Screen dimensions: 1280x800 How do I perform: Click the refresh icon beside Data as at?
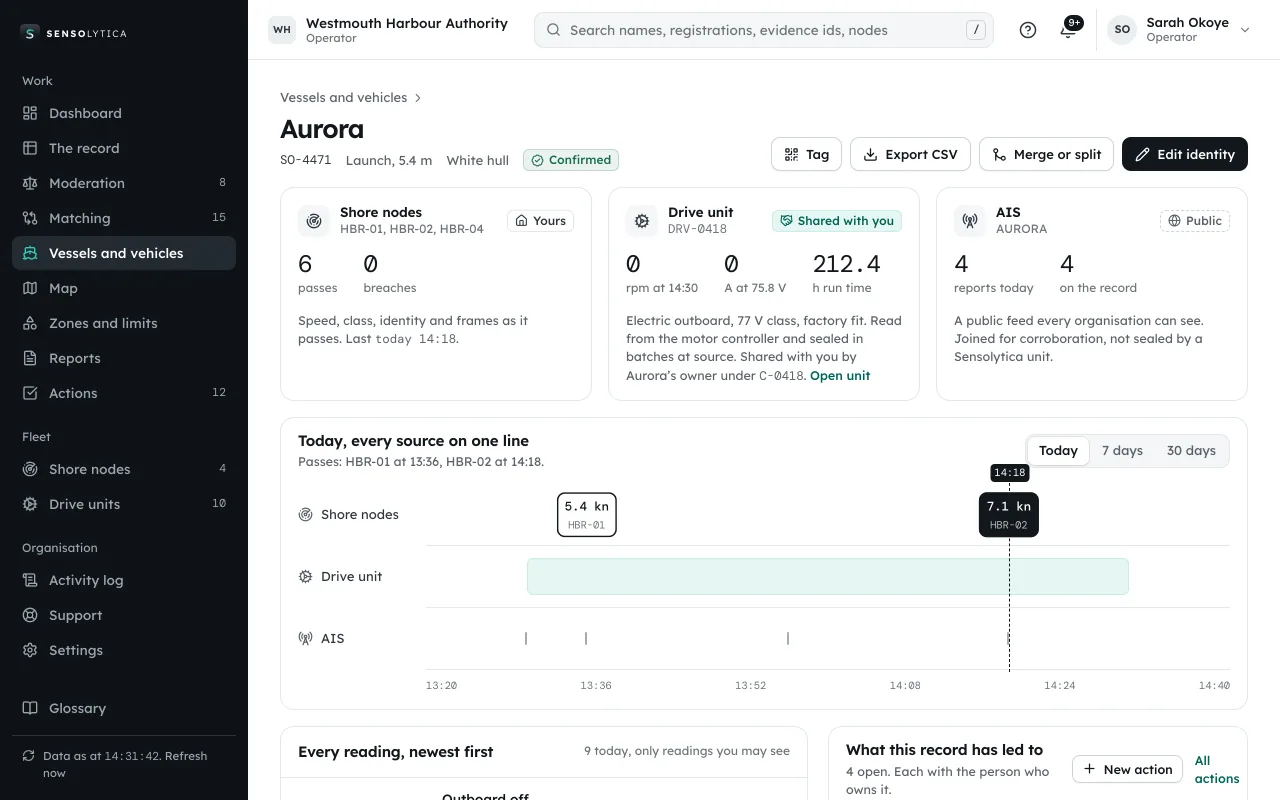30,756
